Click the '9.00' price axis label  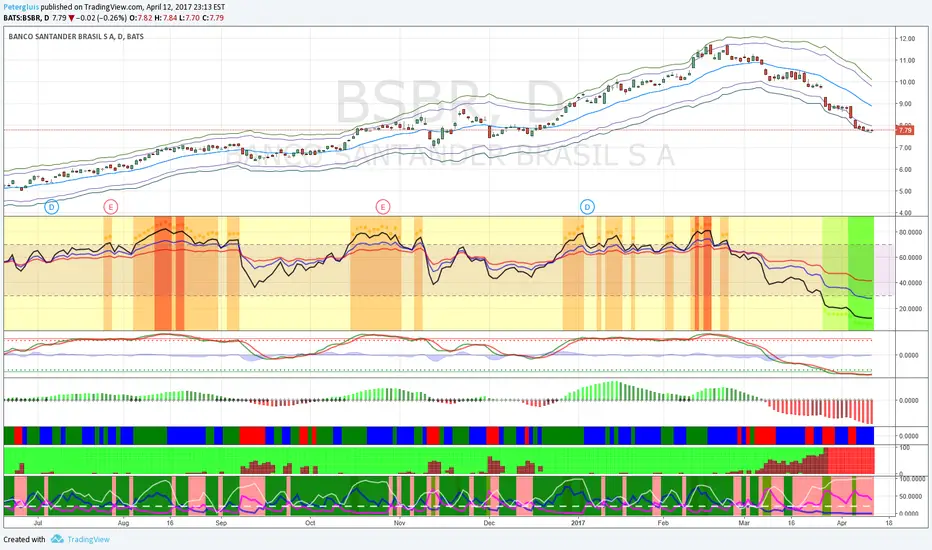click(905, 104)
